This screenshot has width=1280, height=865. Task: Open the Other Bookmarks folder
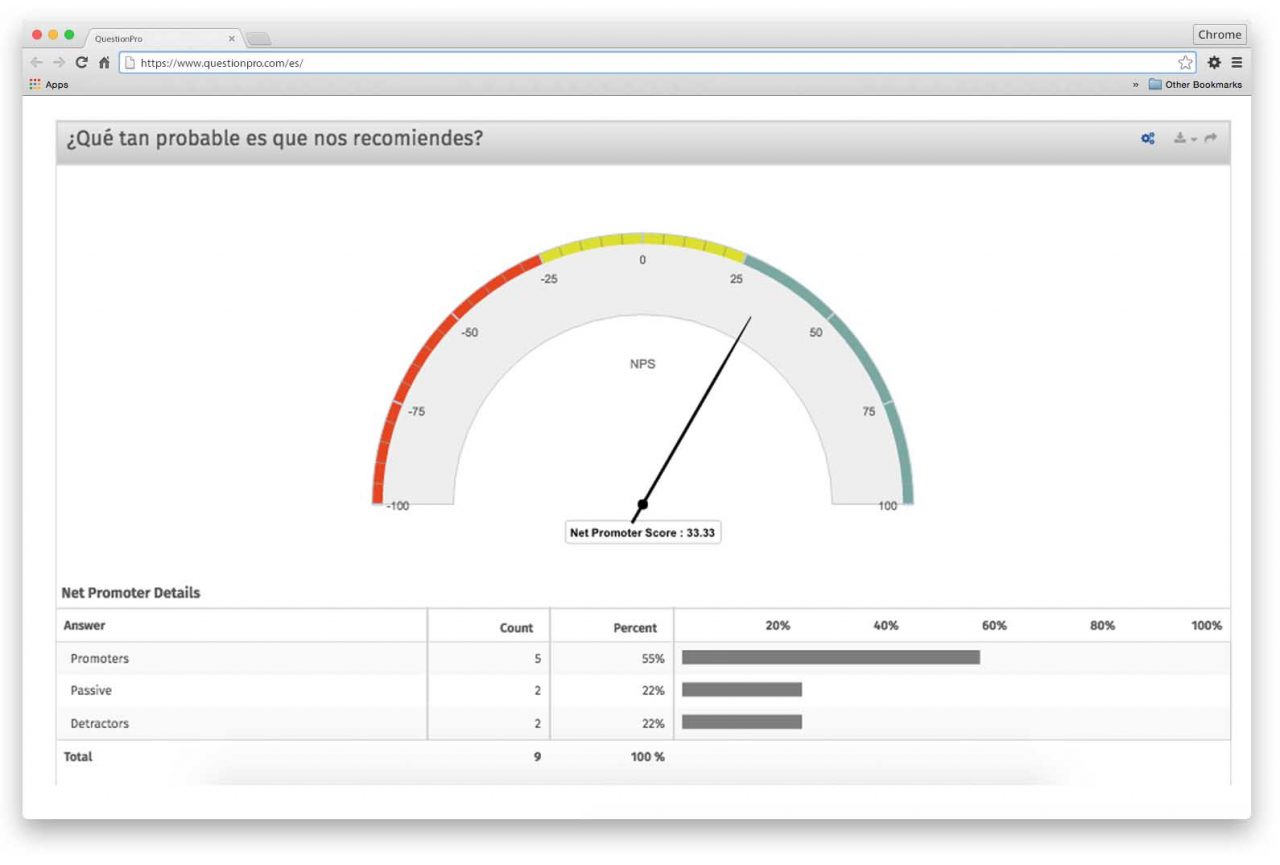[x=1197, y=84]
